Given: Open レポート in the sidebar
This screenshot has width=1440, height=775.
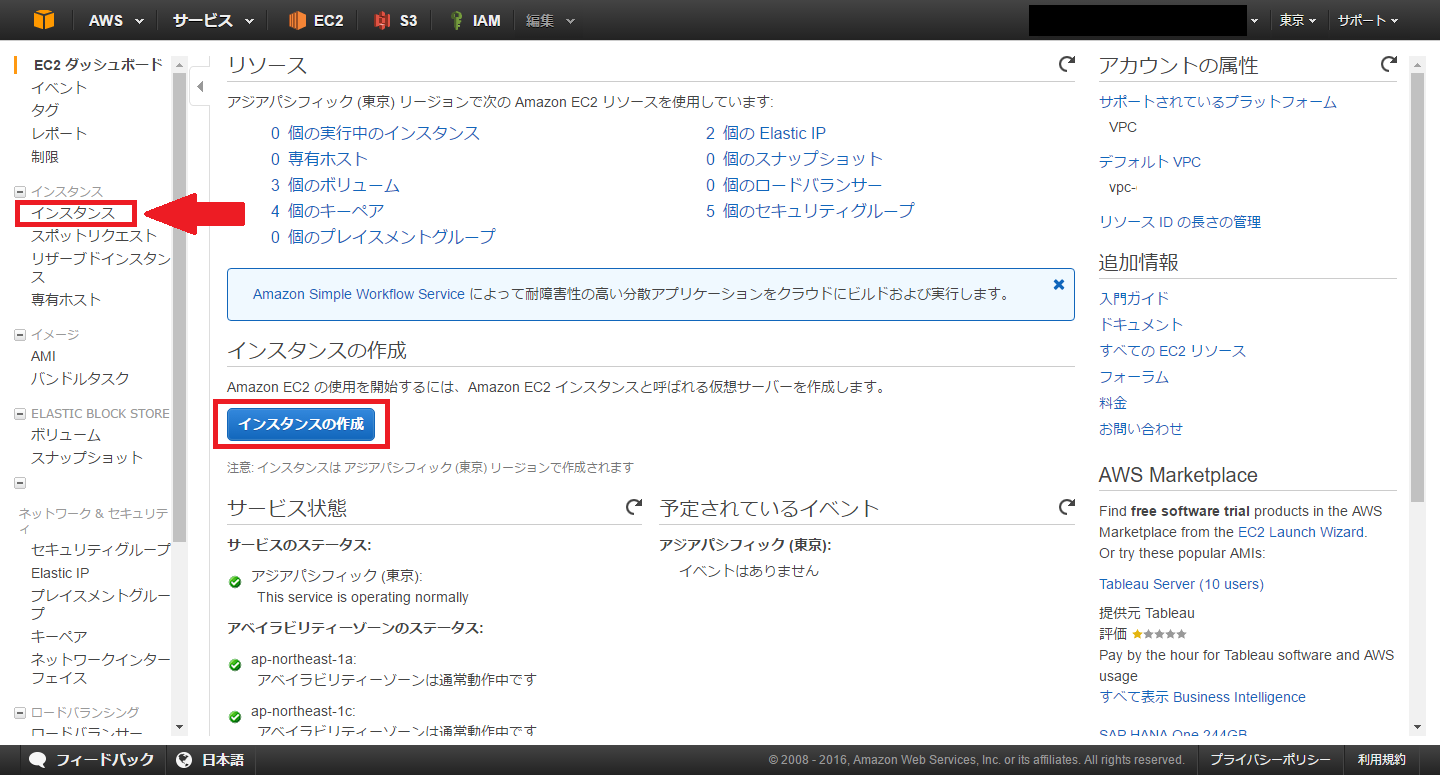Looking at the screenshot, I should click(59, 133).
